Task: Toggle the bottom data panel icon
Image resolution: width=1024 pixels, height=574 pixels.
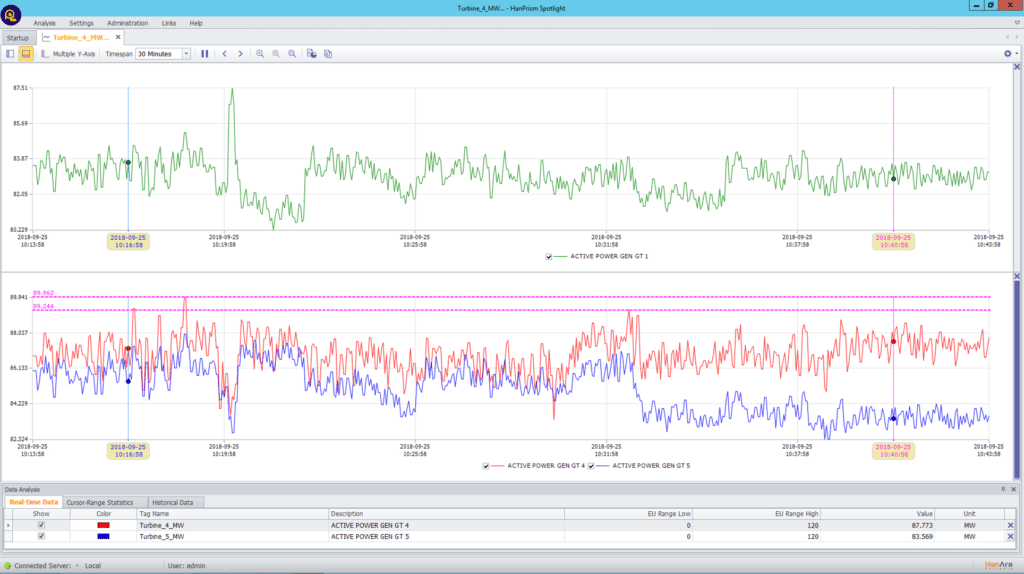Action: pyautogui.click(x=25, y=54)
